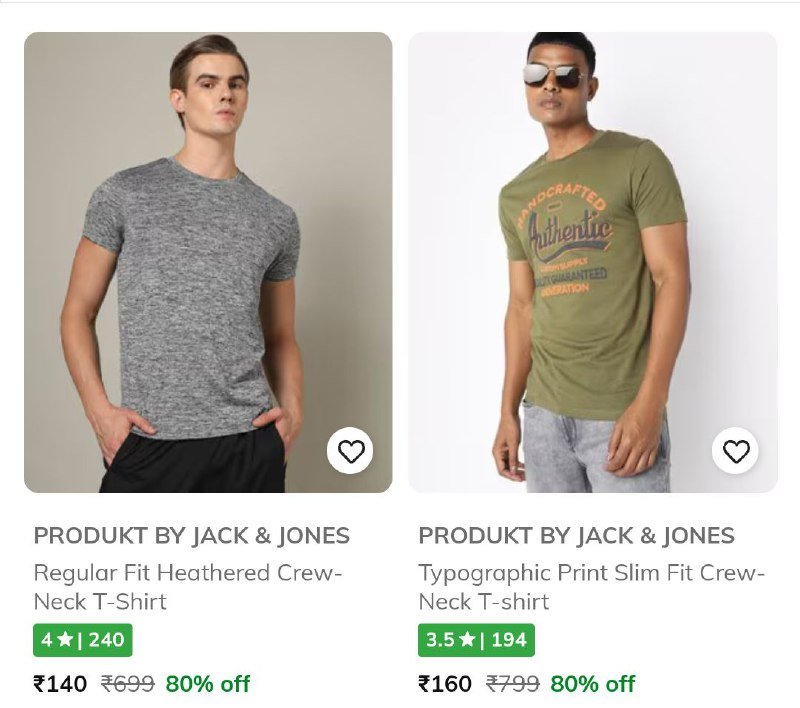The width and height of the screenshot is (800, 708).
Task: Open the olive Authentic print T-shirt photo
Action: (x=592, y=262)
